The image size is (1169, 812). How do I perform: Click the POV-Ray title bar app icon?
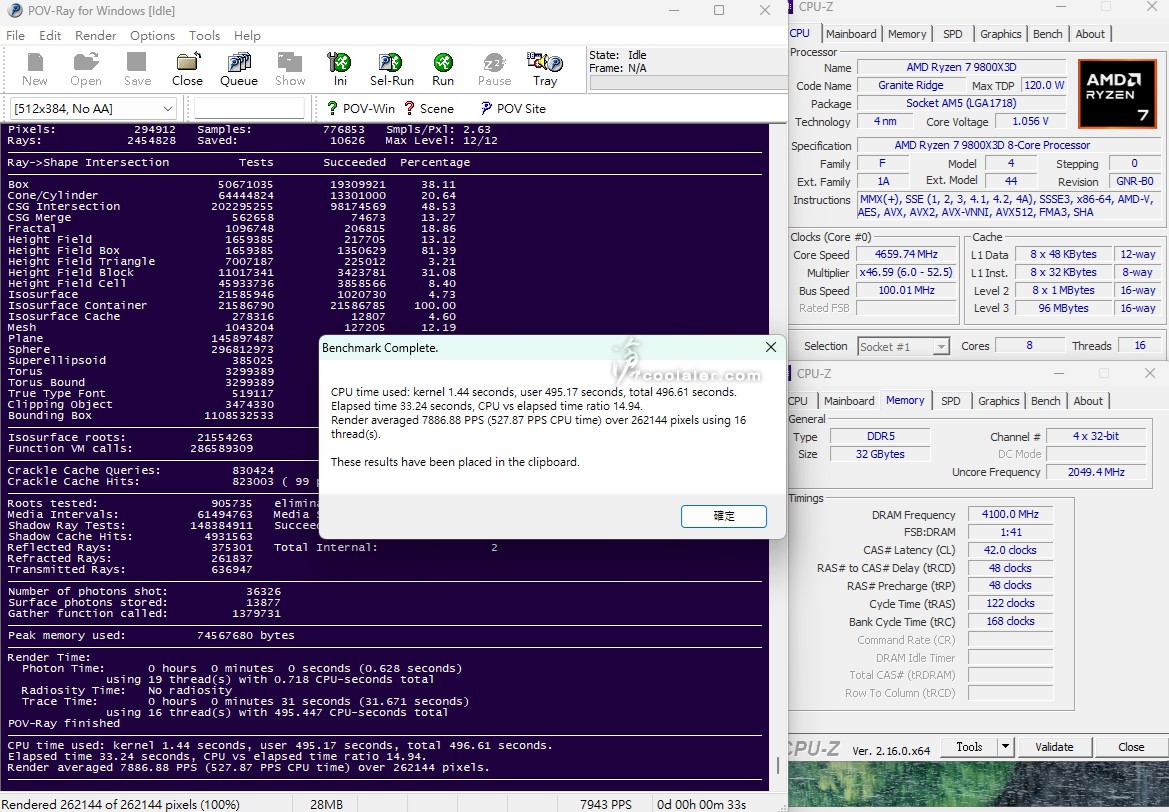click(14, 10)
